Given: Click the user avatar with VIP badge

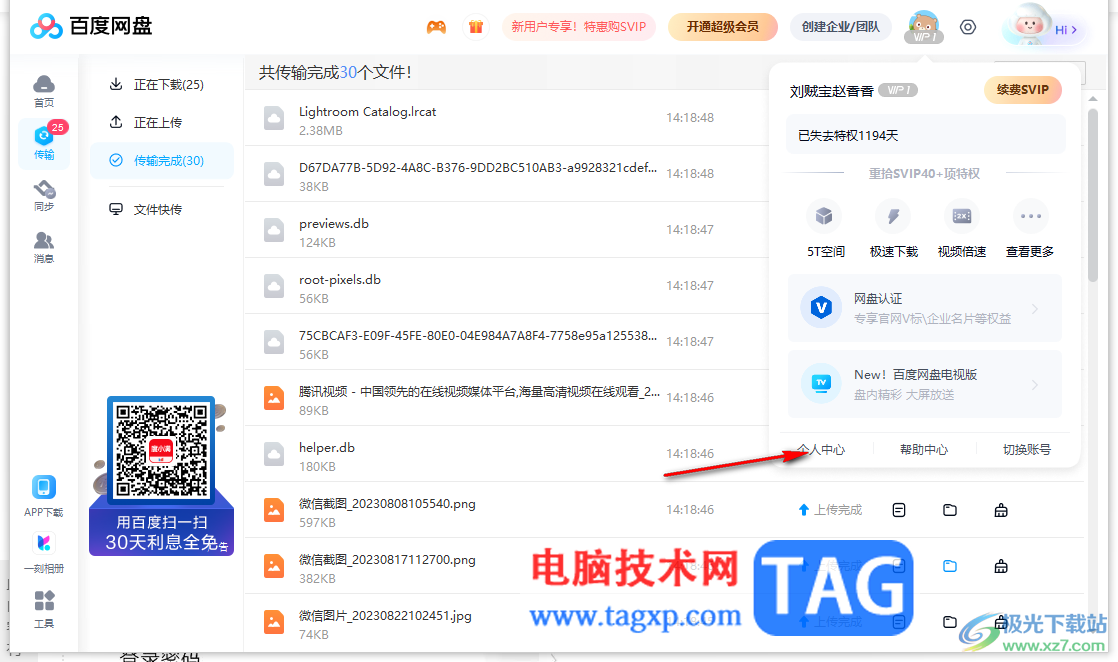Looking at the screenshot, I should 924,27.
